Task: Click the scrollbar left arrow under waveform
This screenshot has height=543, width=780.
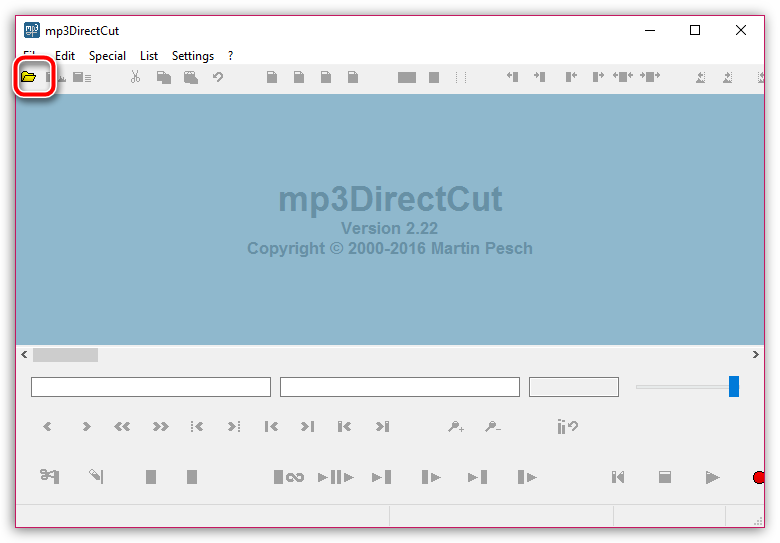Action: pyautogui.click(x=24, y=355)
